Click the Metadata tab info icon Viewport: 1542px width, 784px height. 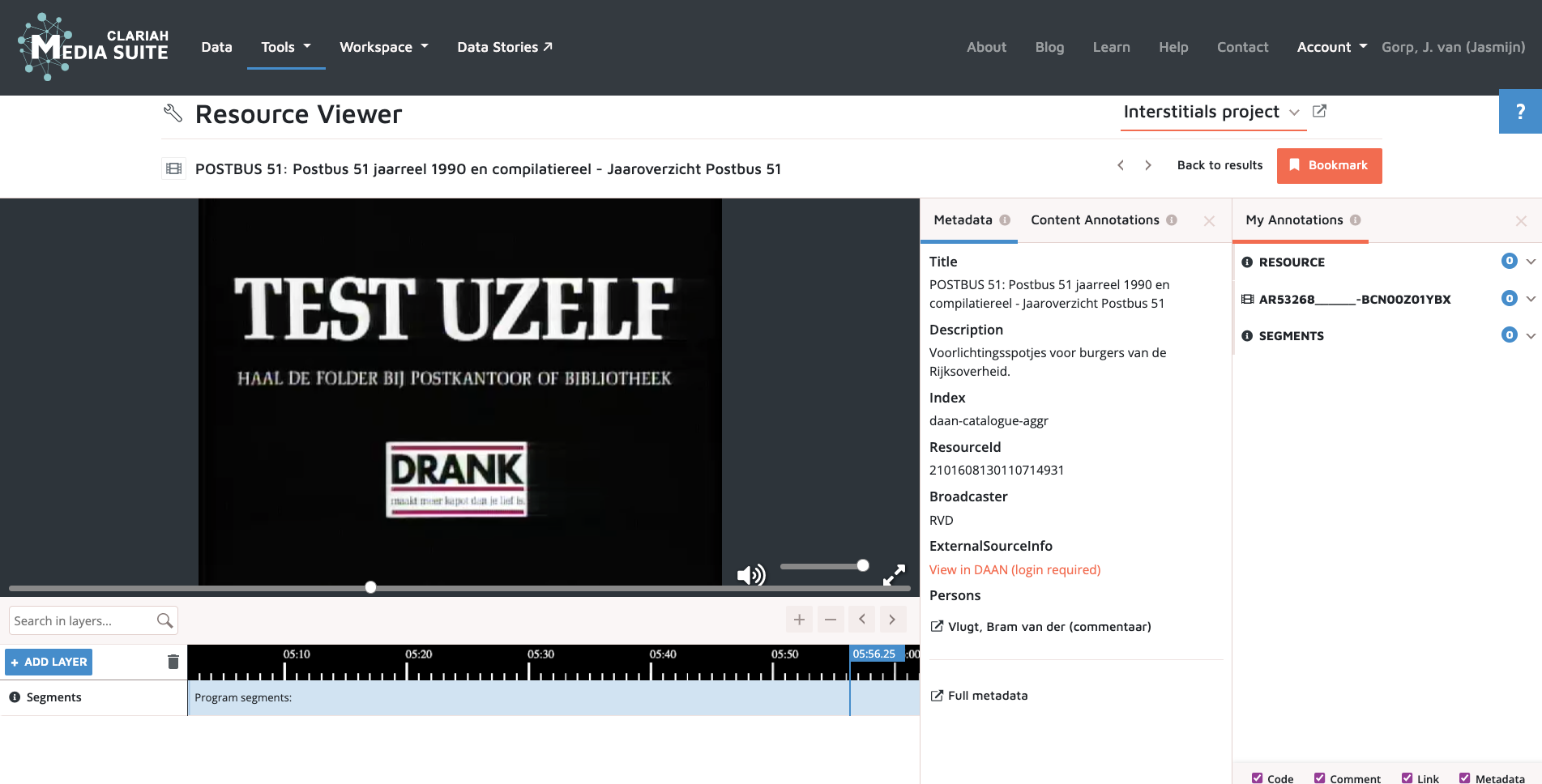pyautogui.click(x=1005, y=220)
